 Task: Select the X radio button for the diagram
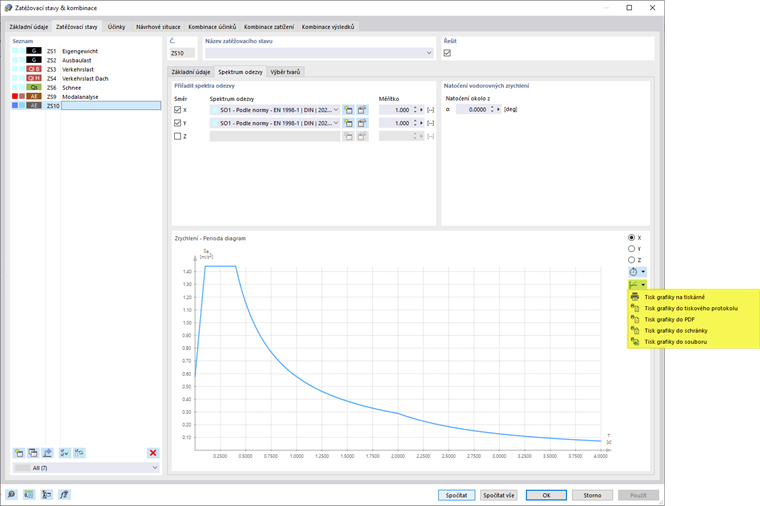632,237
